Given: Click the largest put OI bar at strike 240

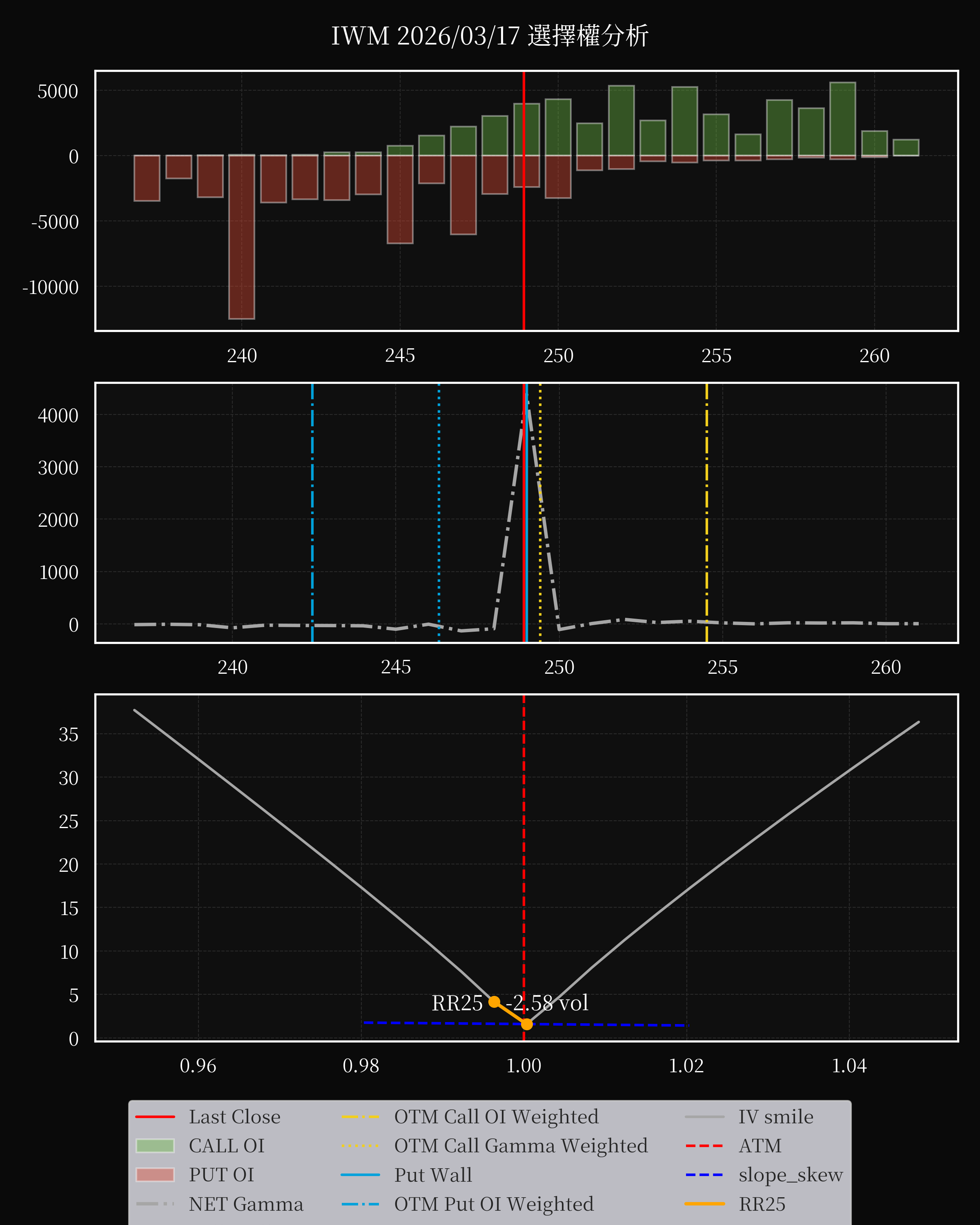Looking at the screenshot, I should click(x=241, y=237).
